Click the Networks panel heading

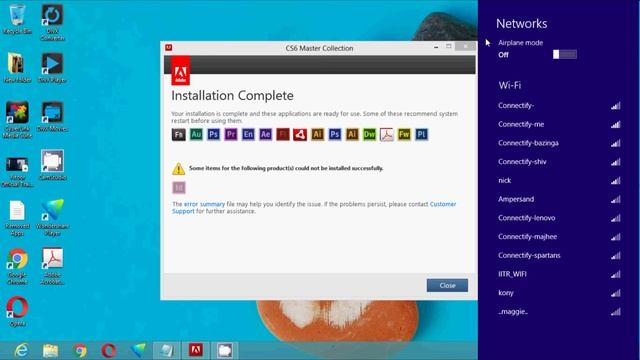[x=522, y=24]
